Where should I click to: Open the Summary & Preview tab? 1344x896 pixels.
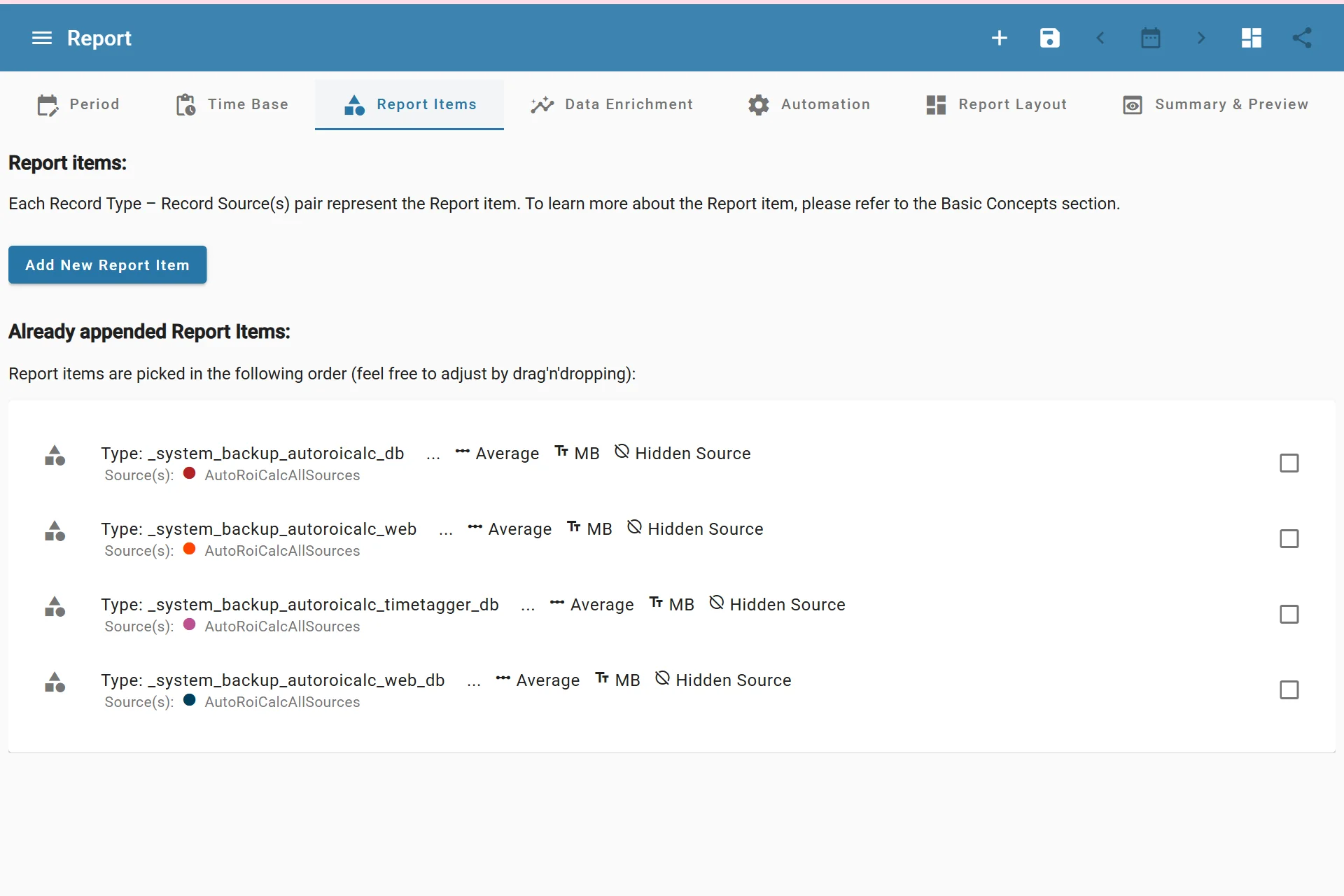(x=1215, y=104)
